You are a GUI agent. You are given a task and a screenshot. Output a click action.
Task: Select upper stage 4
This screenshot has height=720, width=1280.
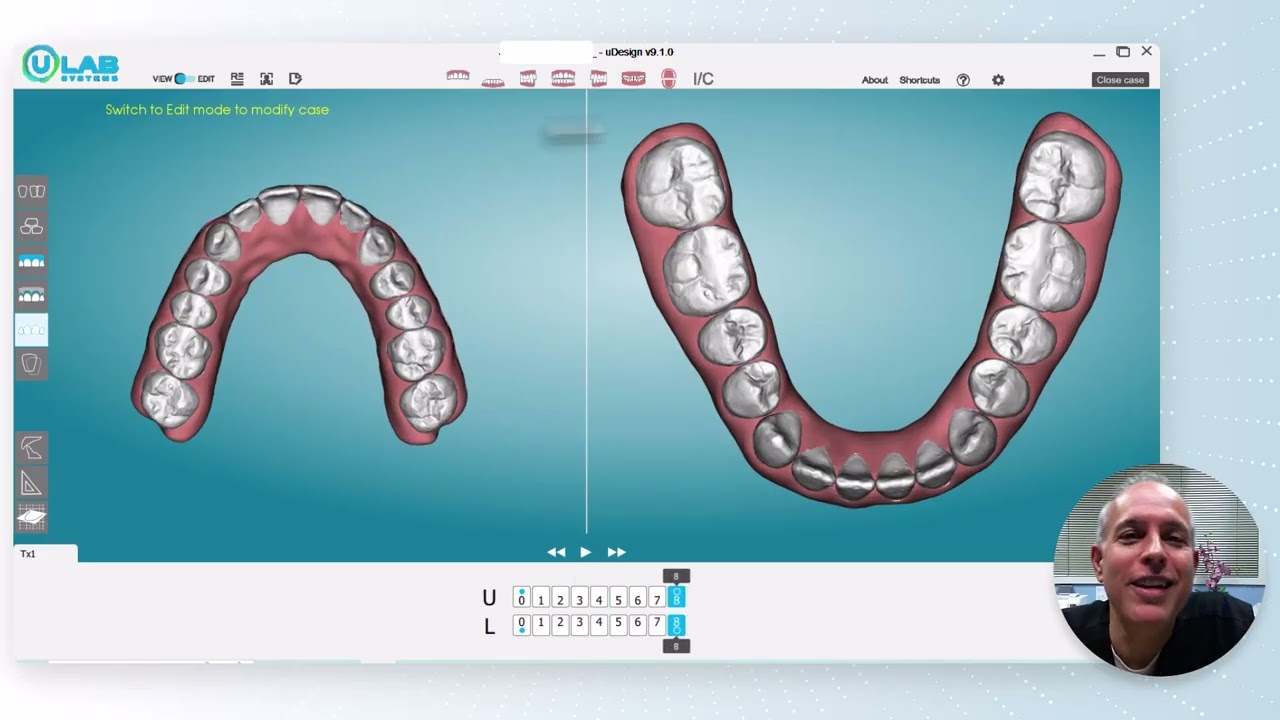tap(599, 598)
